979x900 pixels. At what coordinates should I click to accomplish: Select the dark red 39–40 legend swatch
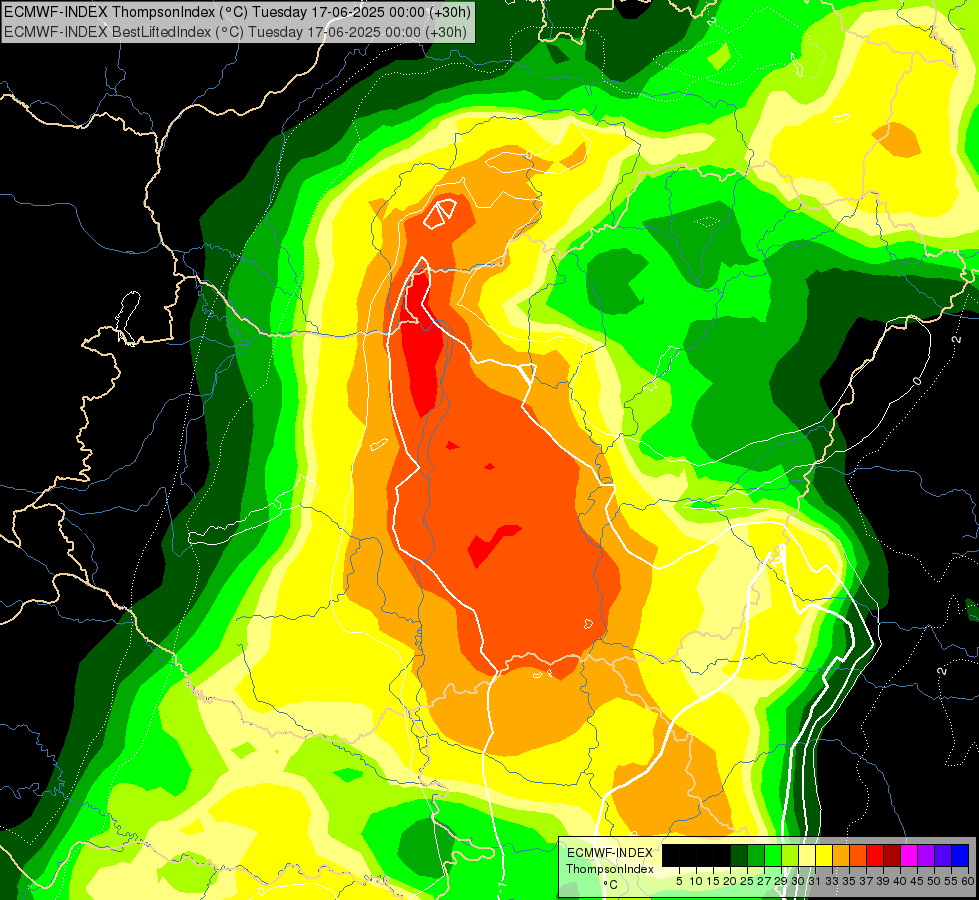[892, 855]
